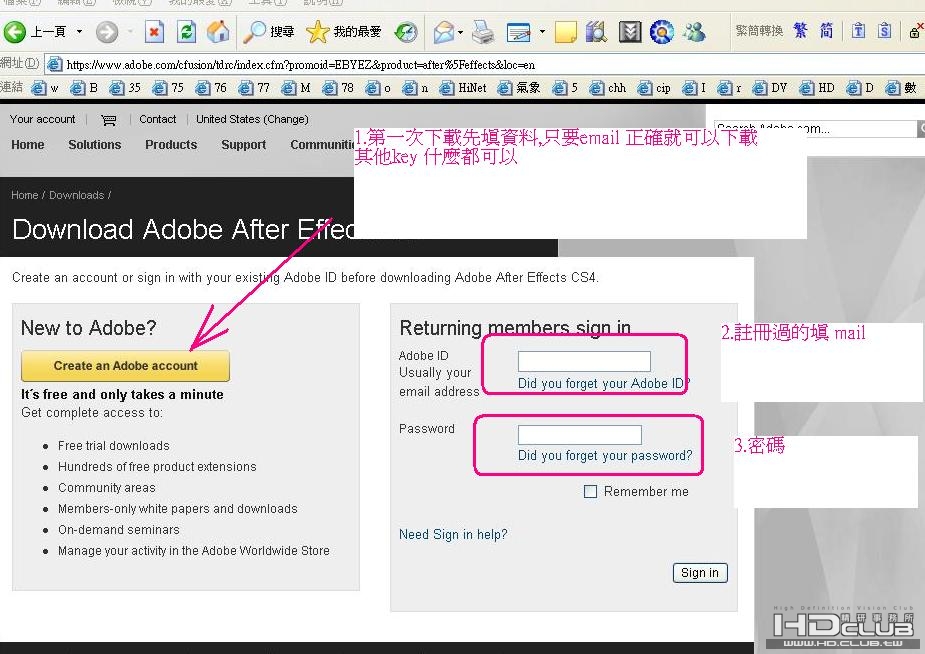Open the HD links-bar bookmark
Screen dimensions: 925x654
(x=817, y=88)
